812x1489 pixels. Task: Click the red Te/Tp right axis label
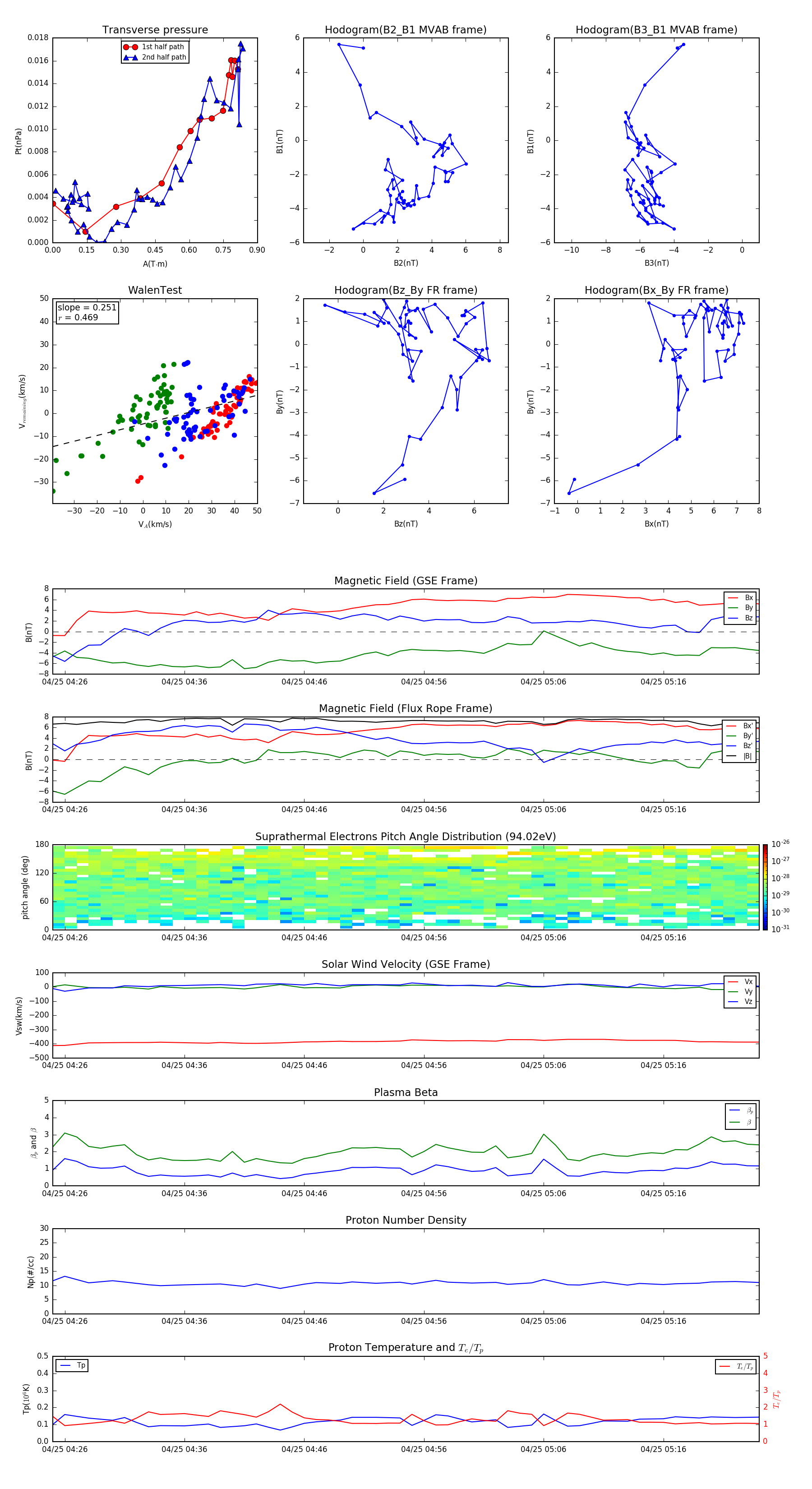click(777, 1399)
